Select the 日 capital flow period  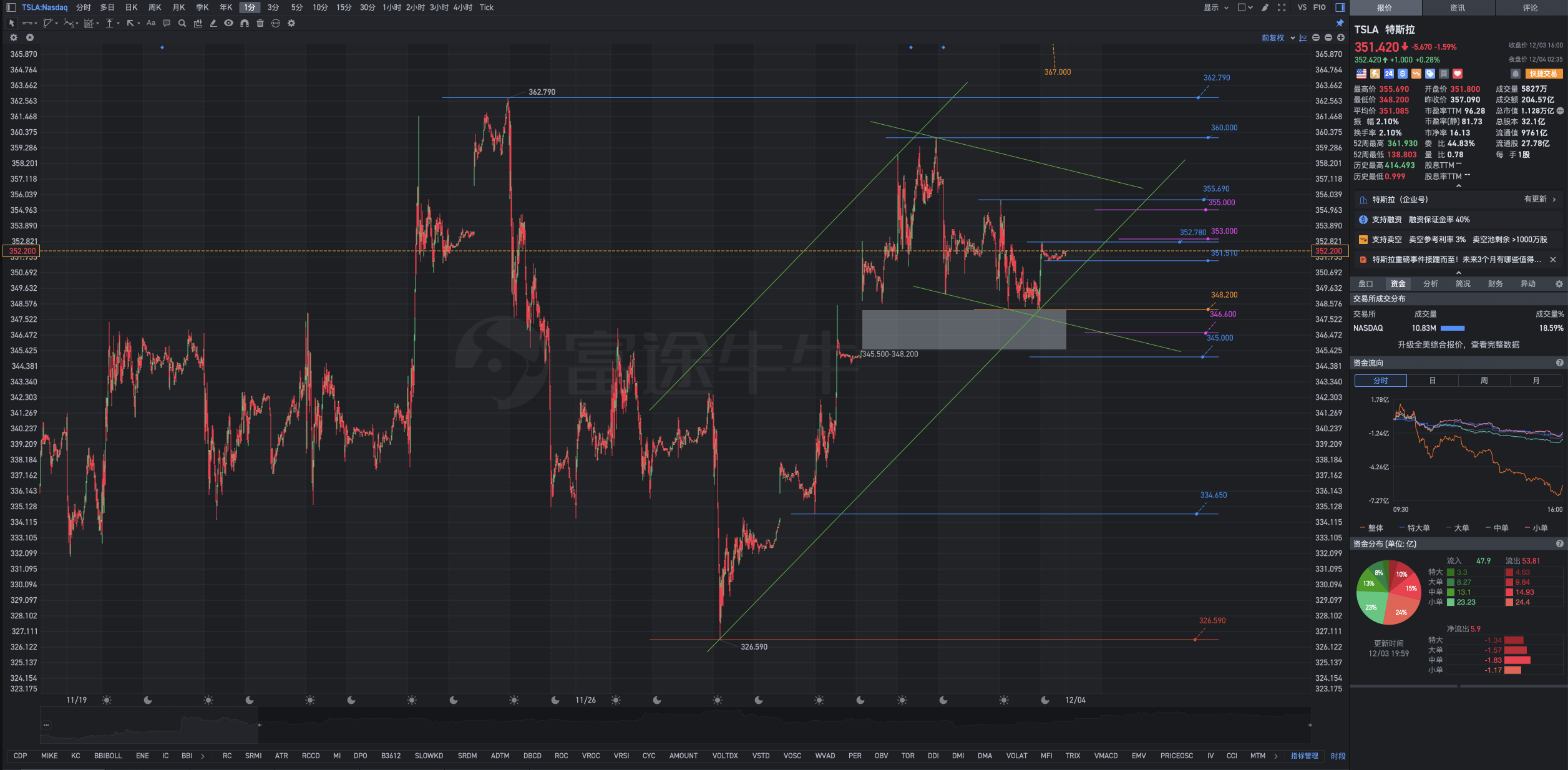point(1432,380)
